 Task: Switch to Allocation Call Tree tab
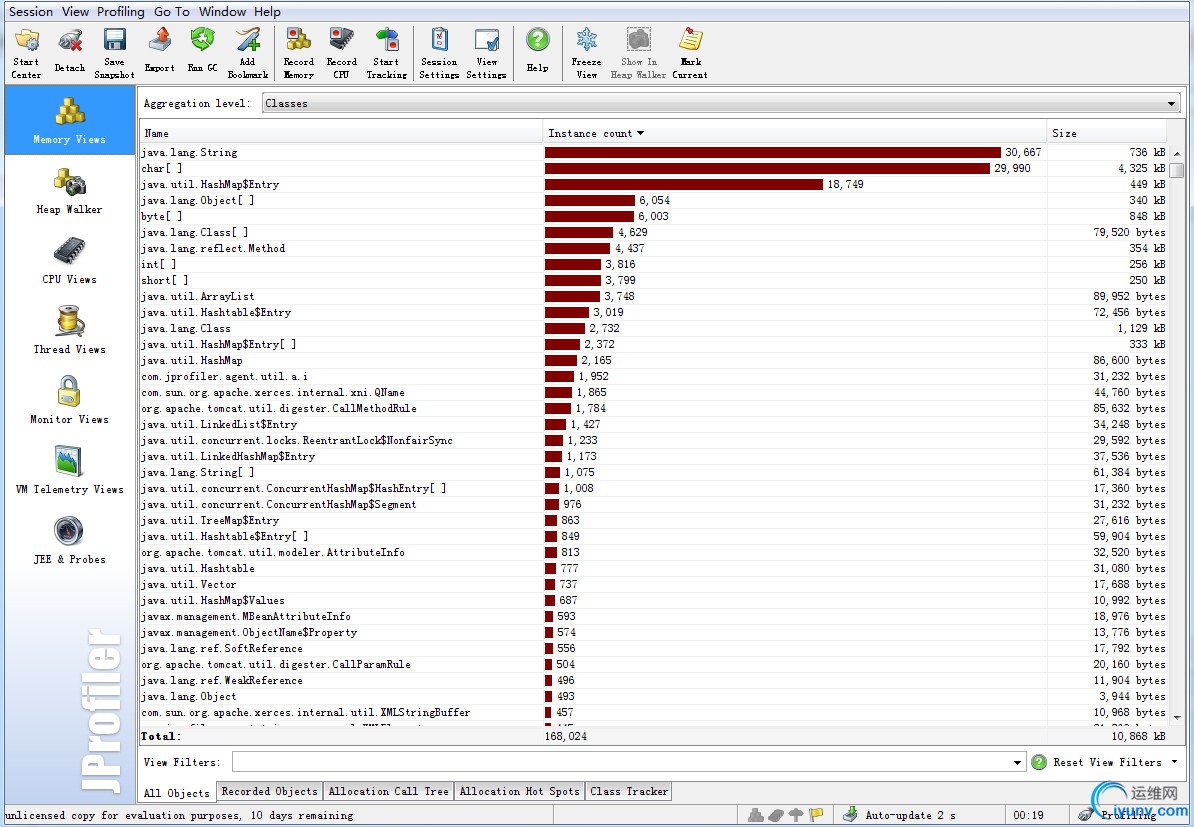(388, 791)
